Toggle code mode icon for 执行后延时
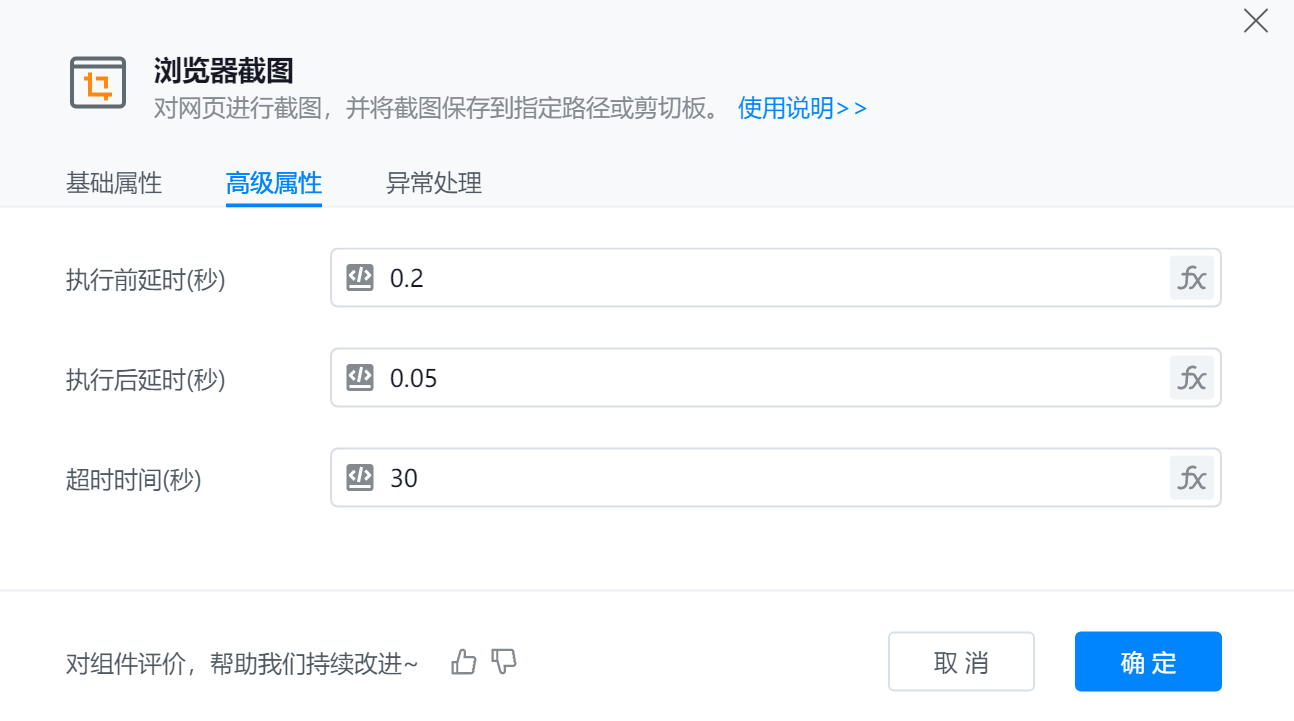This screenshot has width=1294, height=721. 360,378
